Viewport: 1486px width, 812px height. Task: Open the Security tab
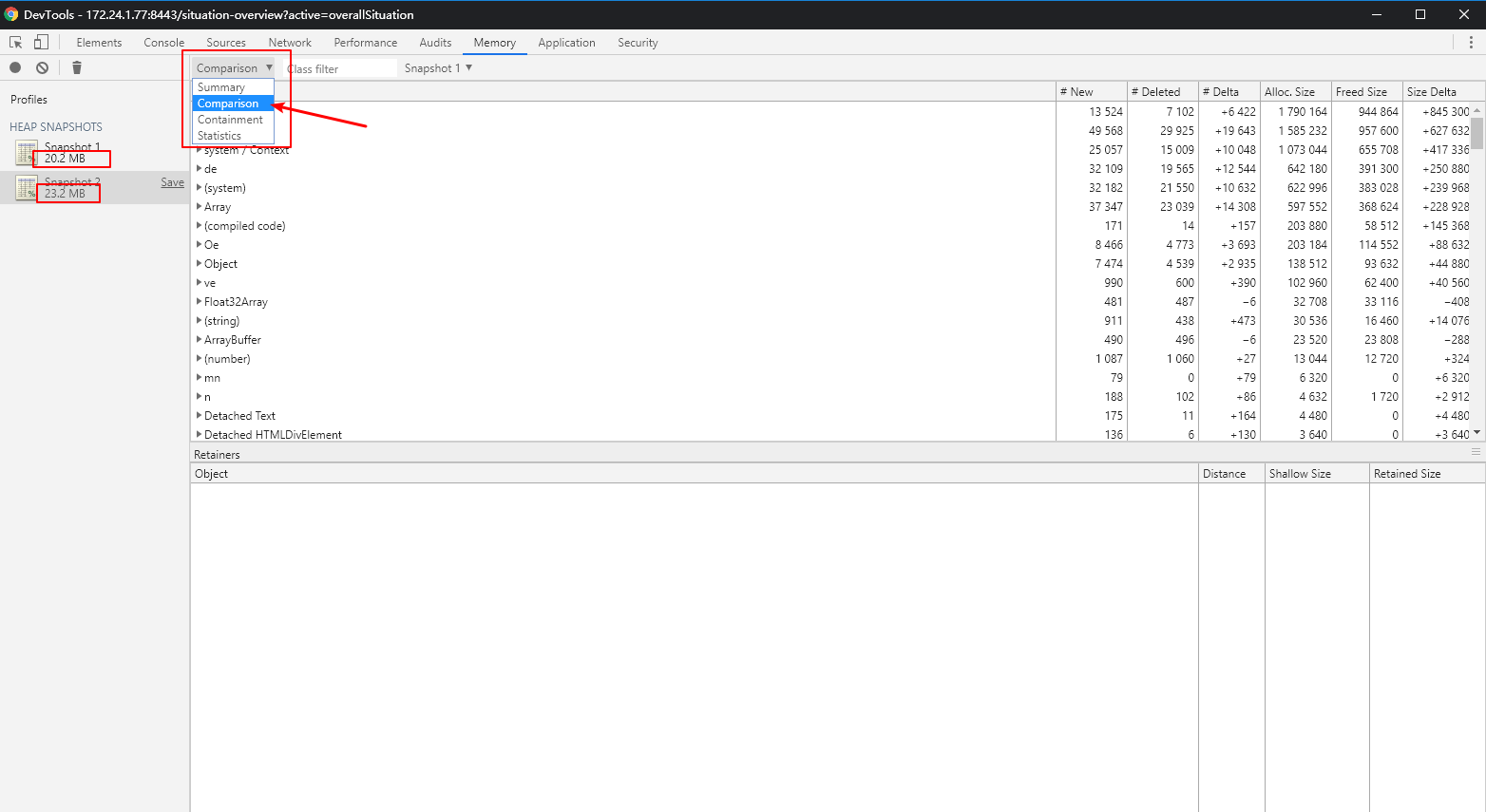638,43
